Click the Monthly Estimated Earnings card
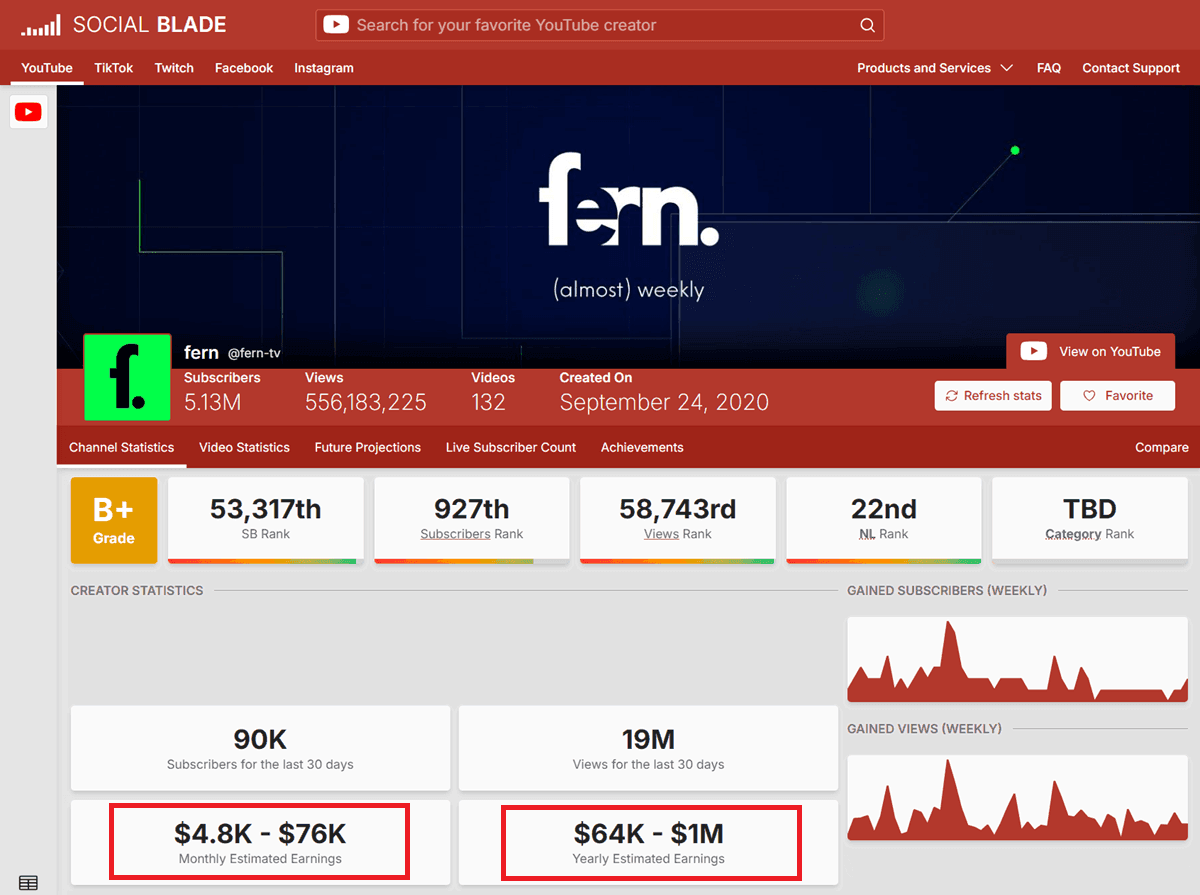This screenshot has height=895, width=1200. 260,842
